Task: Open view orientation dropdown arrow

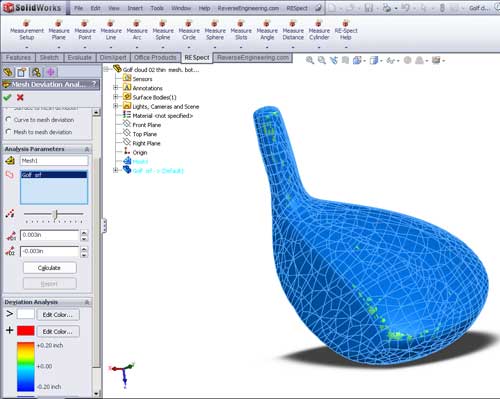Action: [x=365, y=61]
